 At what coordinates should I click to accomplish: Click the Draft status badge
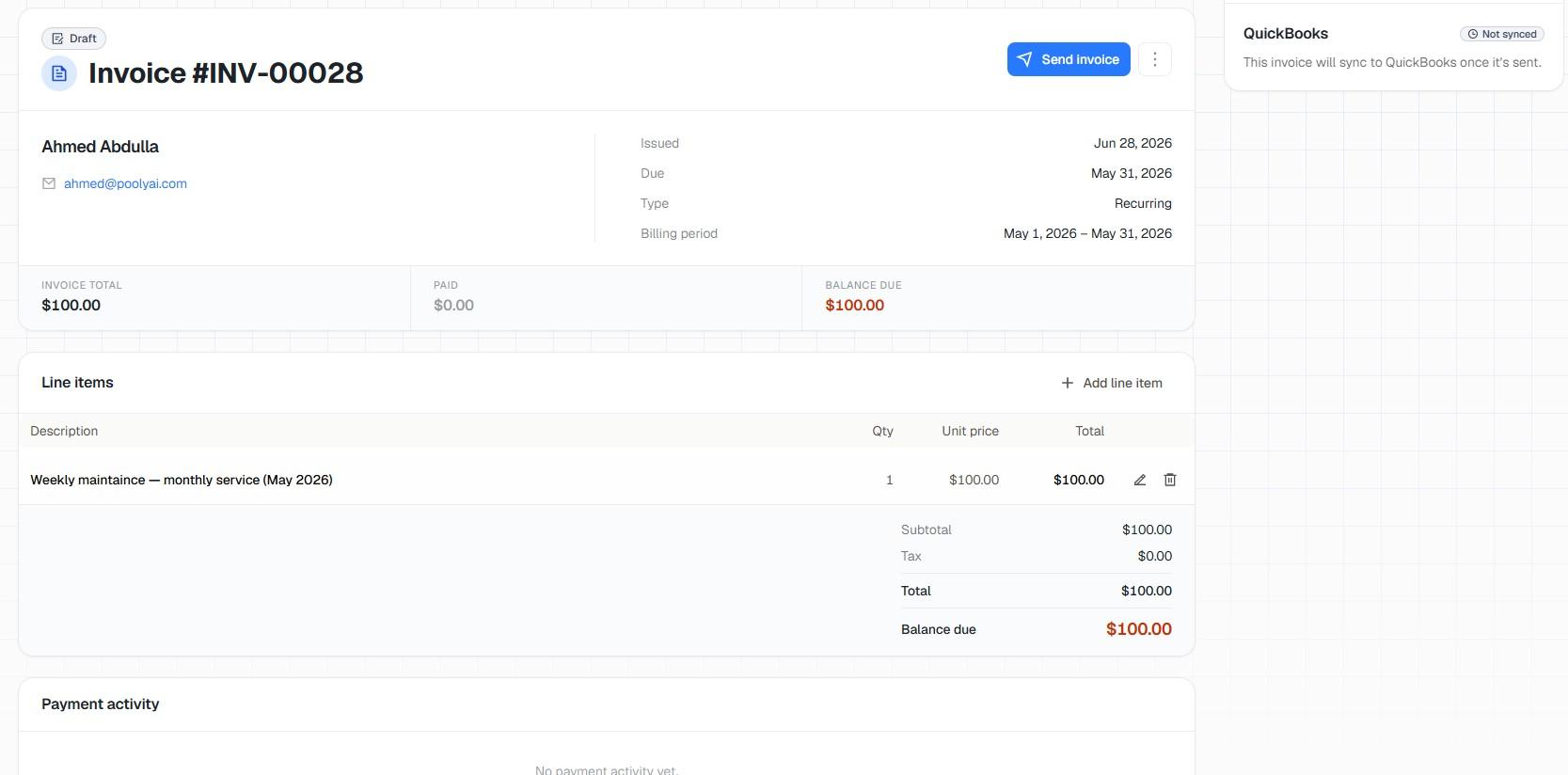[73, 39]
